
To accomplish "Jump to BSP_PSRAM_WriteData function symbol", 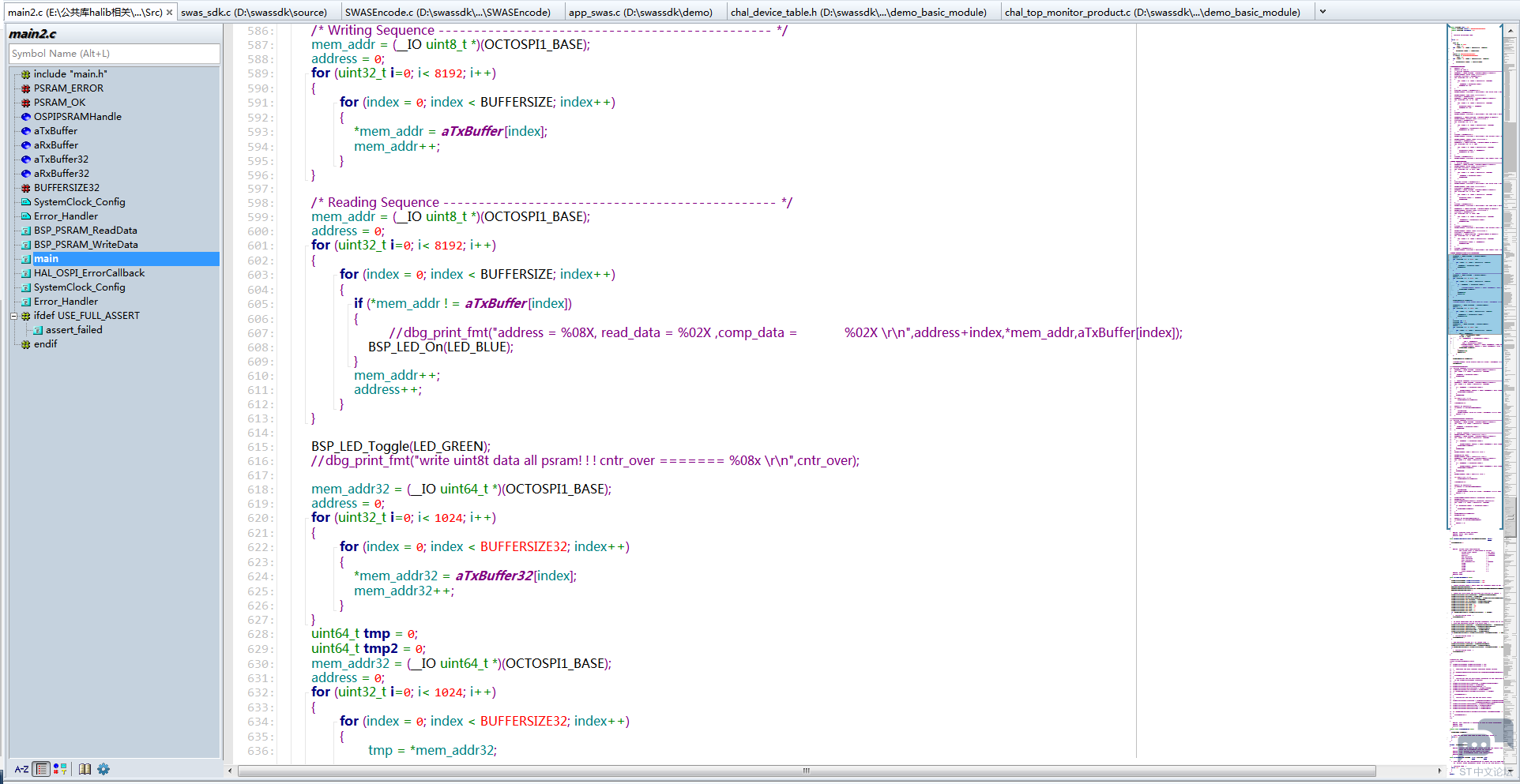I will (x=85, y=245).
